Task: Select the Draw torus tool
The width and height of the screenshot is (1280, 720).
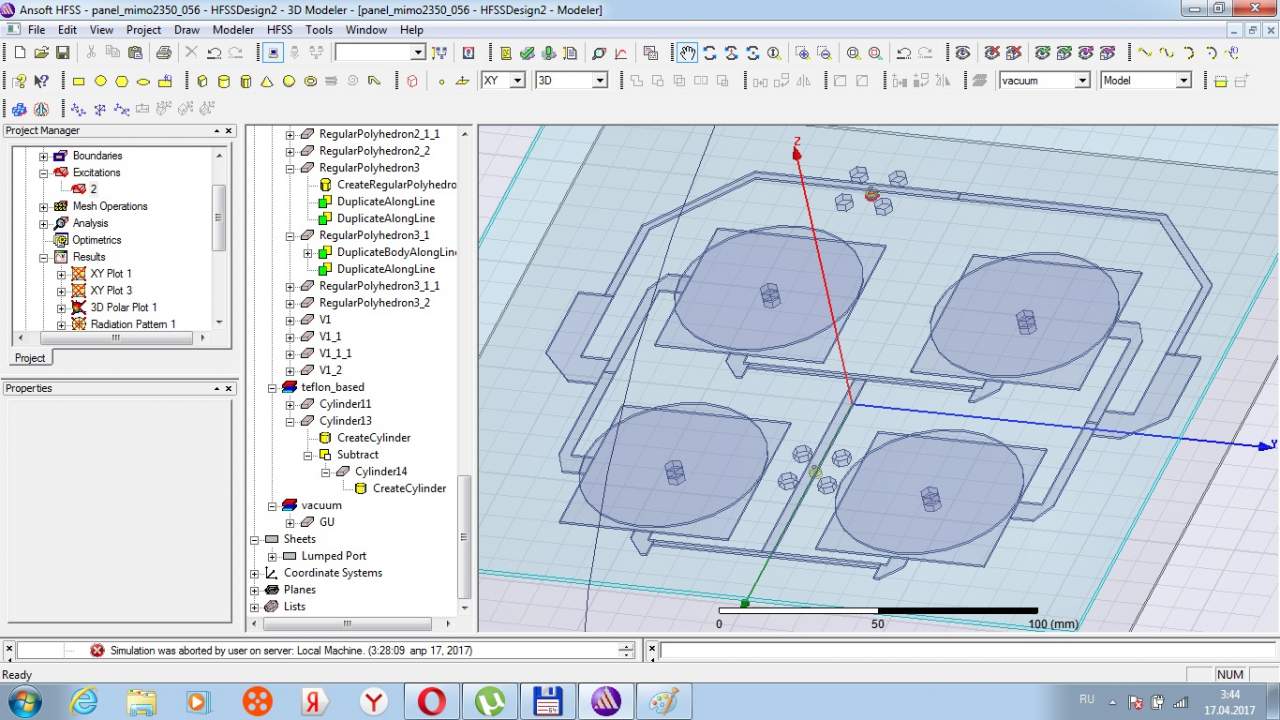Action: click(311, 81)
